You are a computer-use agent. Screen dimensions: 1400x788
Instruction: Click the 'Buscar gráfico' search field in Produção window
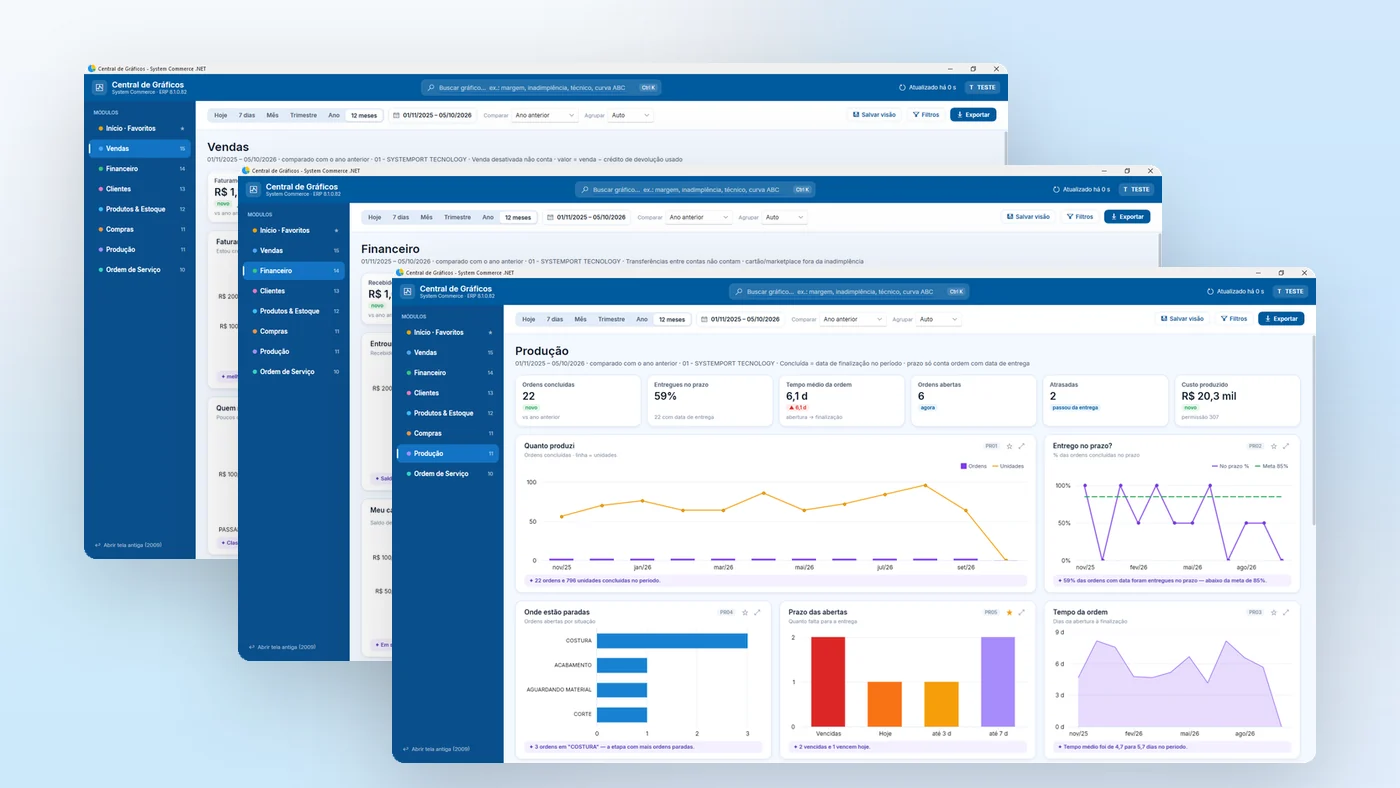pyautogui.click(x=849, y=291)
